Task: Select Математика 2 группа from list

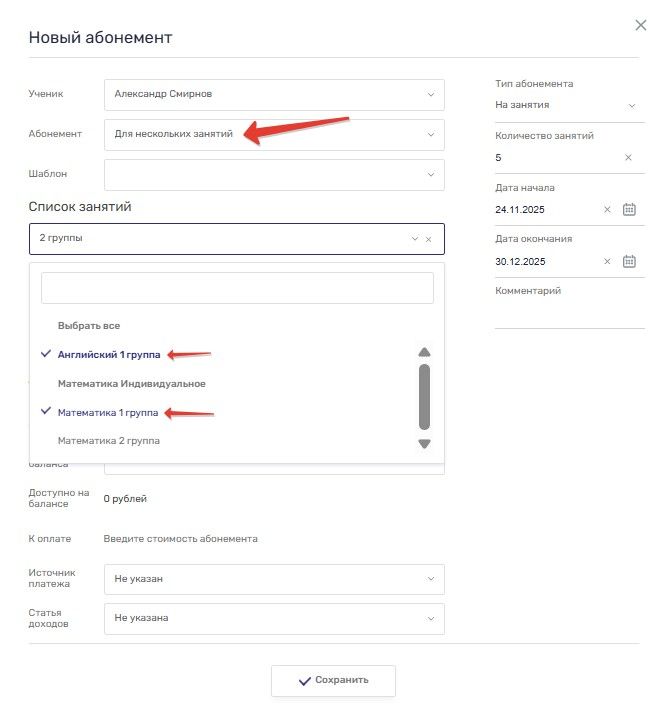Action: click(108, 441)
